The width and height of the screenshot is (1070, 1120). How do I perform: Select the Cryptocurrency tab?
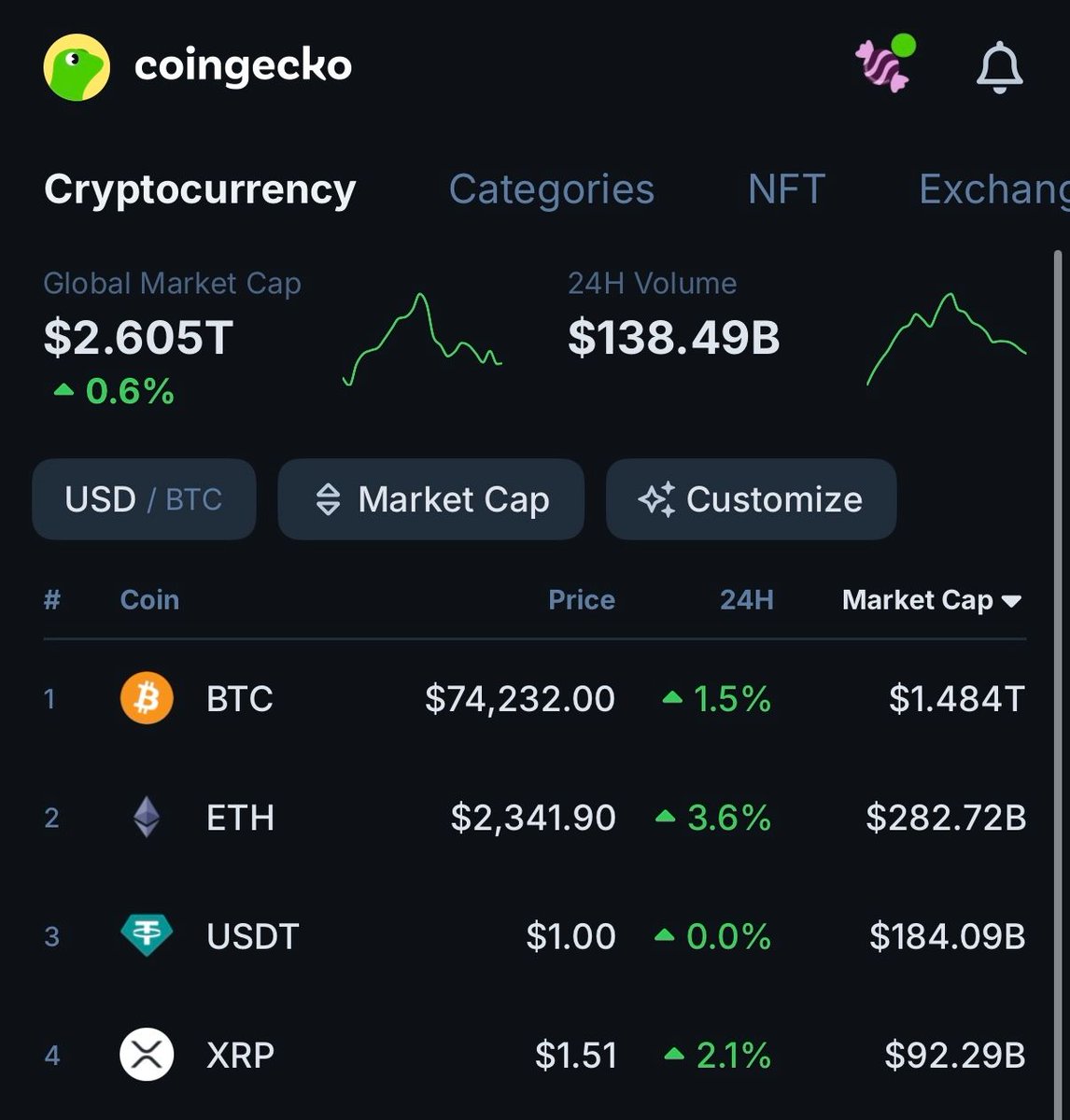click(200, 189)
